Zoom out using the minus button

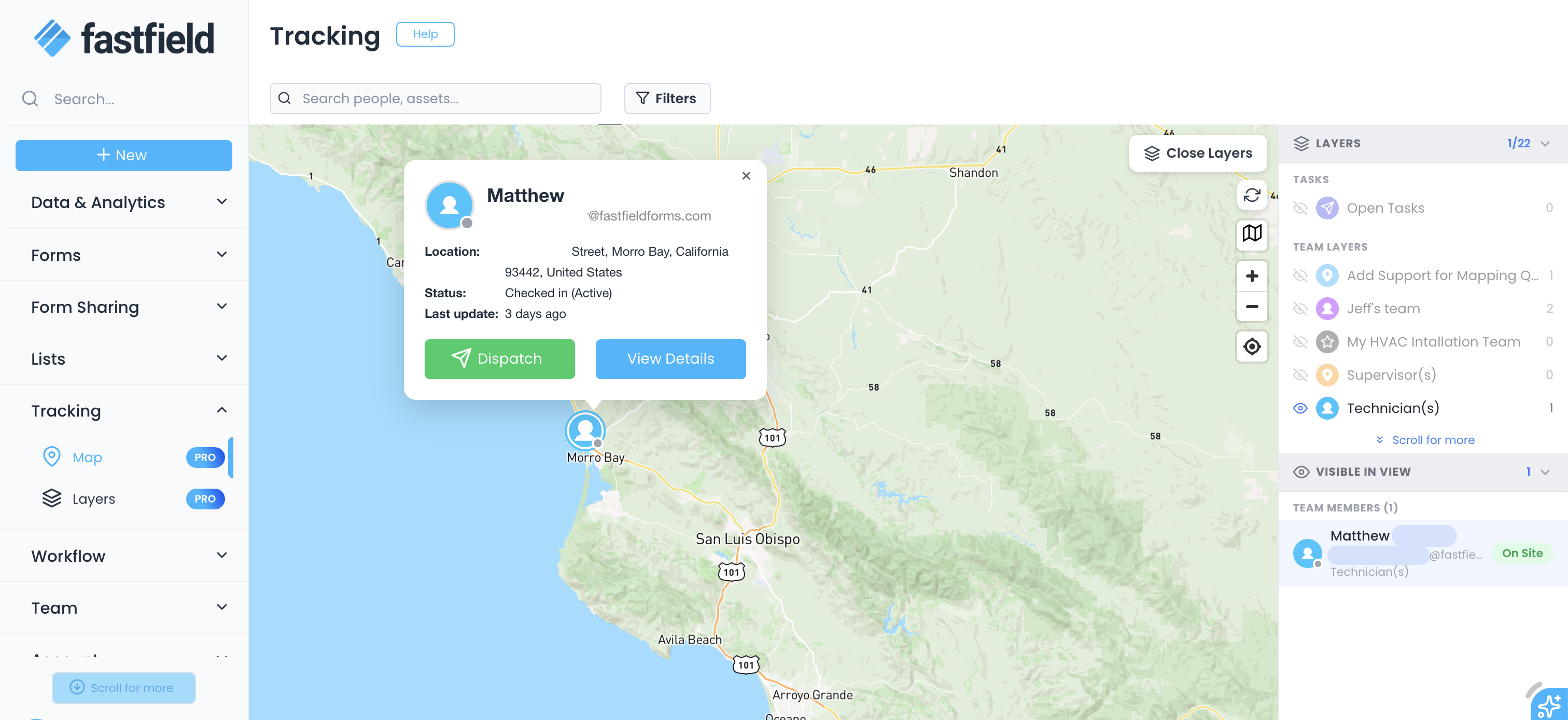(x=1252, y=307)
